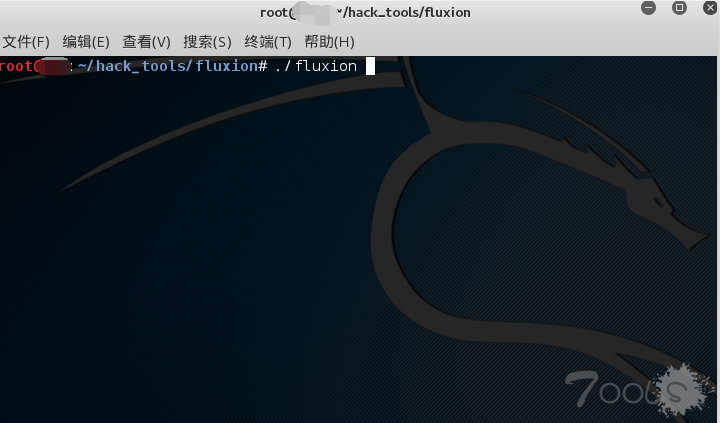Click the ~/hack_tools/fluxion# prompt path
The height and width of the screenshot is (423, 720).
(173, 66)
